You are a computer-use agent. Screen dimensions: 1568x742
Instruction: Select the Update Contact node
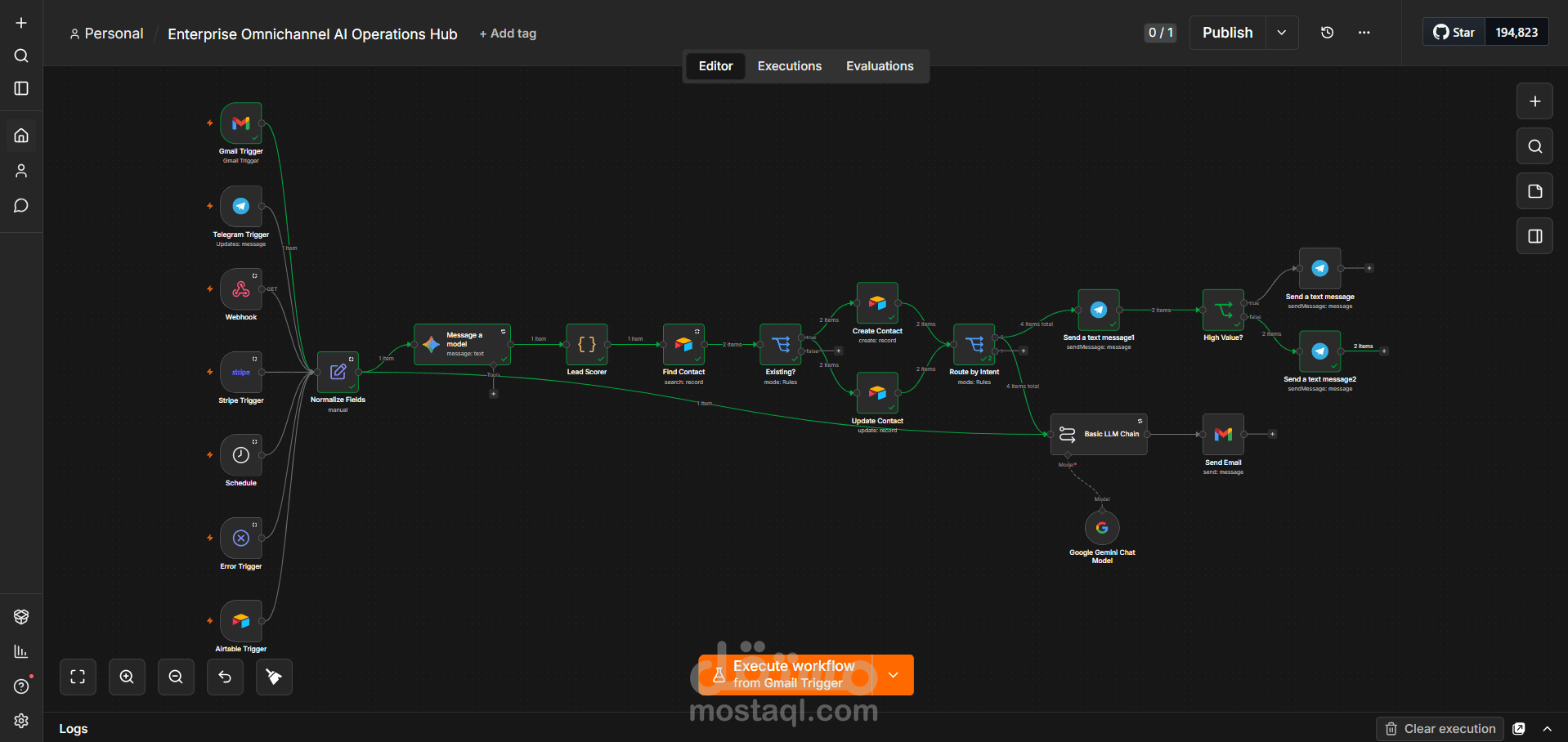pos(877,393)
